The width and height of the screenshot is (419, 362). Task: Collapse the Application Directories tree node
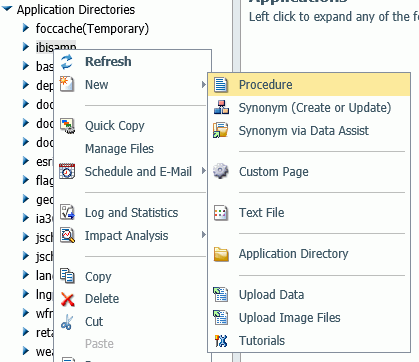coord(7,9)
